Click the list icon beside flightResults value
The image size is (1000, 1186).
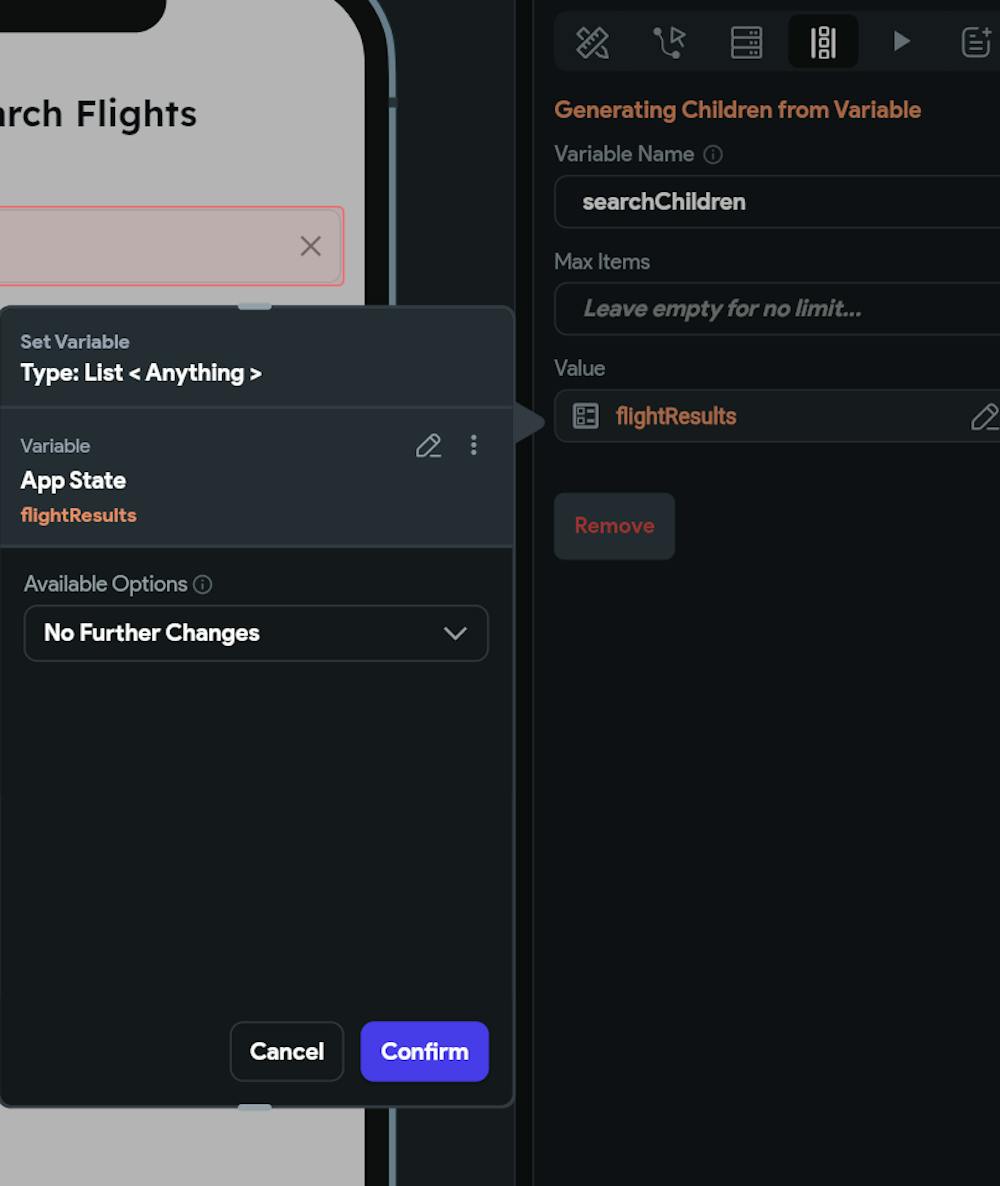[x=585, y=416]
